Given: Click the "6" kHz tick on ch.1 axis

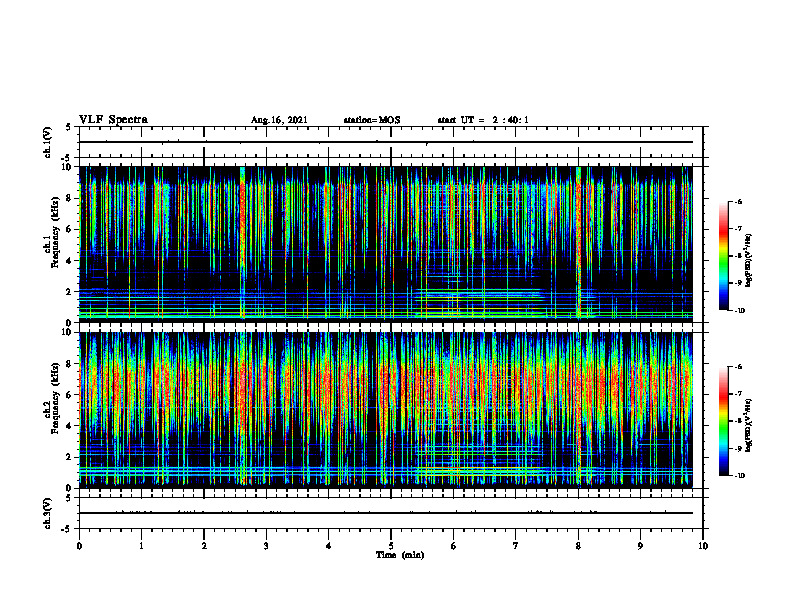Looking at the screenshot, I should pos(70,229).
